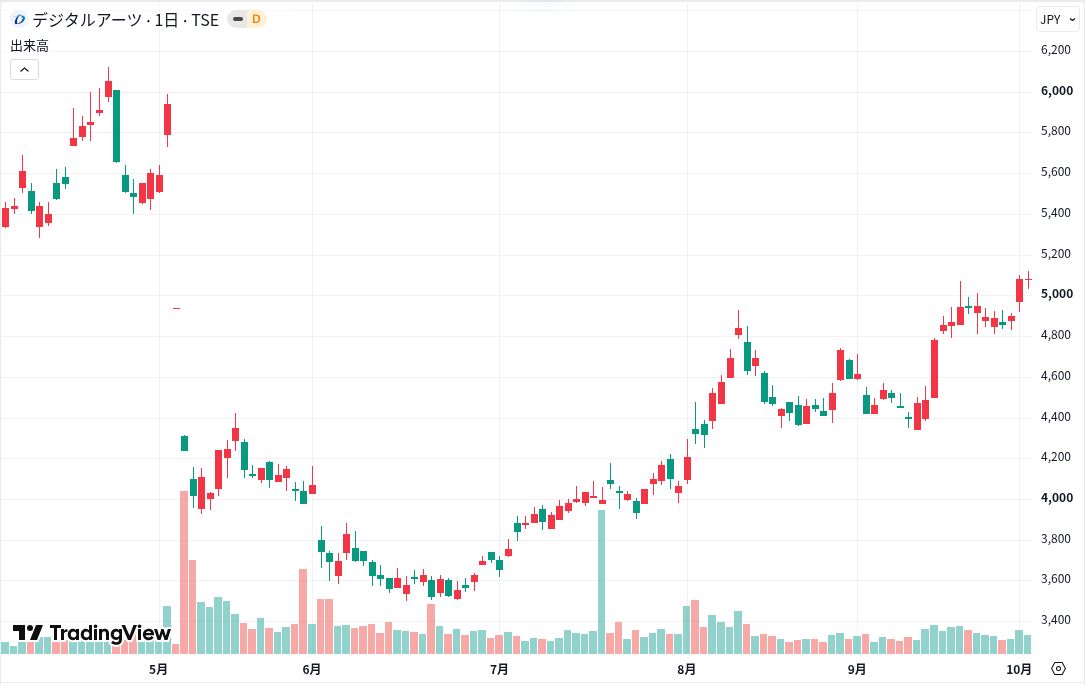1085x685 pixels.
Task: Click the 4,200 price axis label
Action: [1057, 457]
